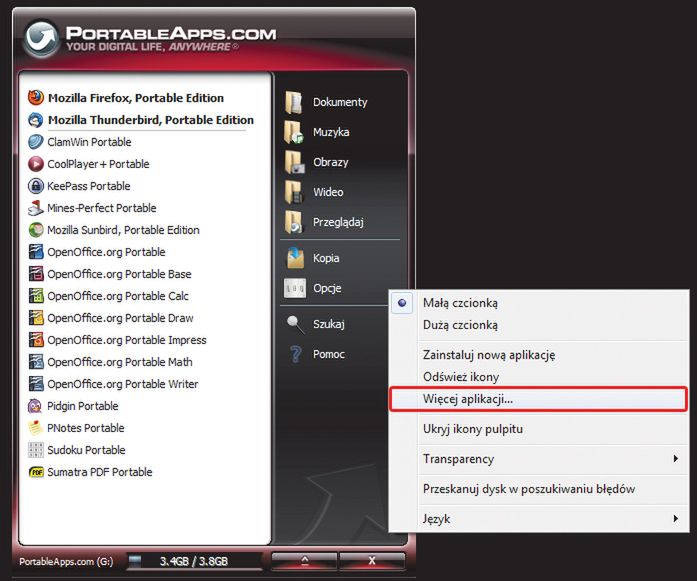Click the Szukaj label
697x581 pixels.
328,324
